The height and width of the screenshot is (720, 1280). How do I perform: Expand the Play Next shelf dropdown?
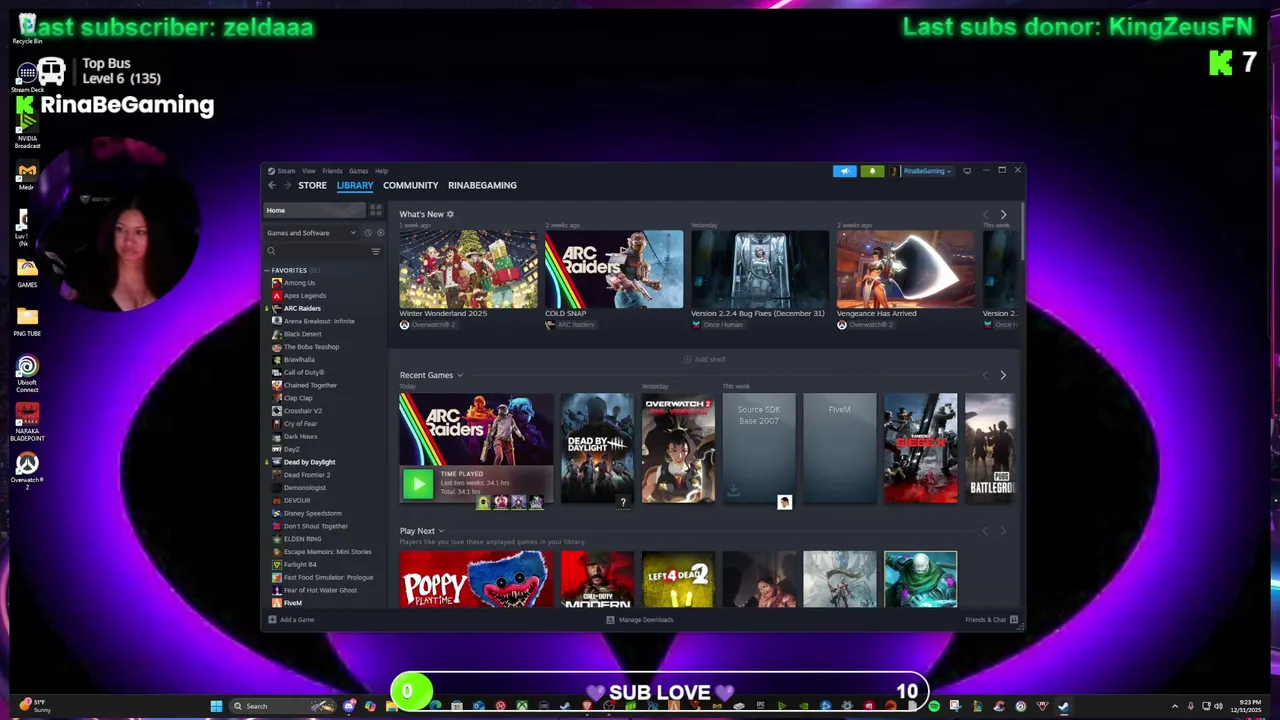pos(441,532)
